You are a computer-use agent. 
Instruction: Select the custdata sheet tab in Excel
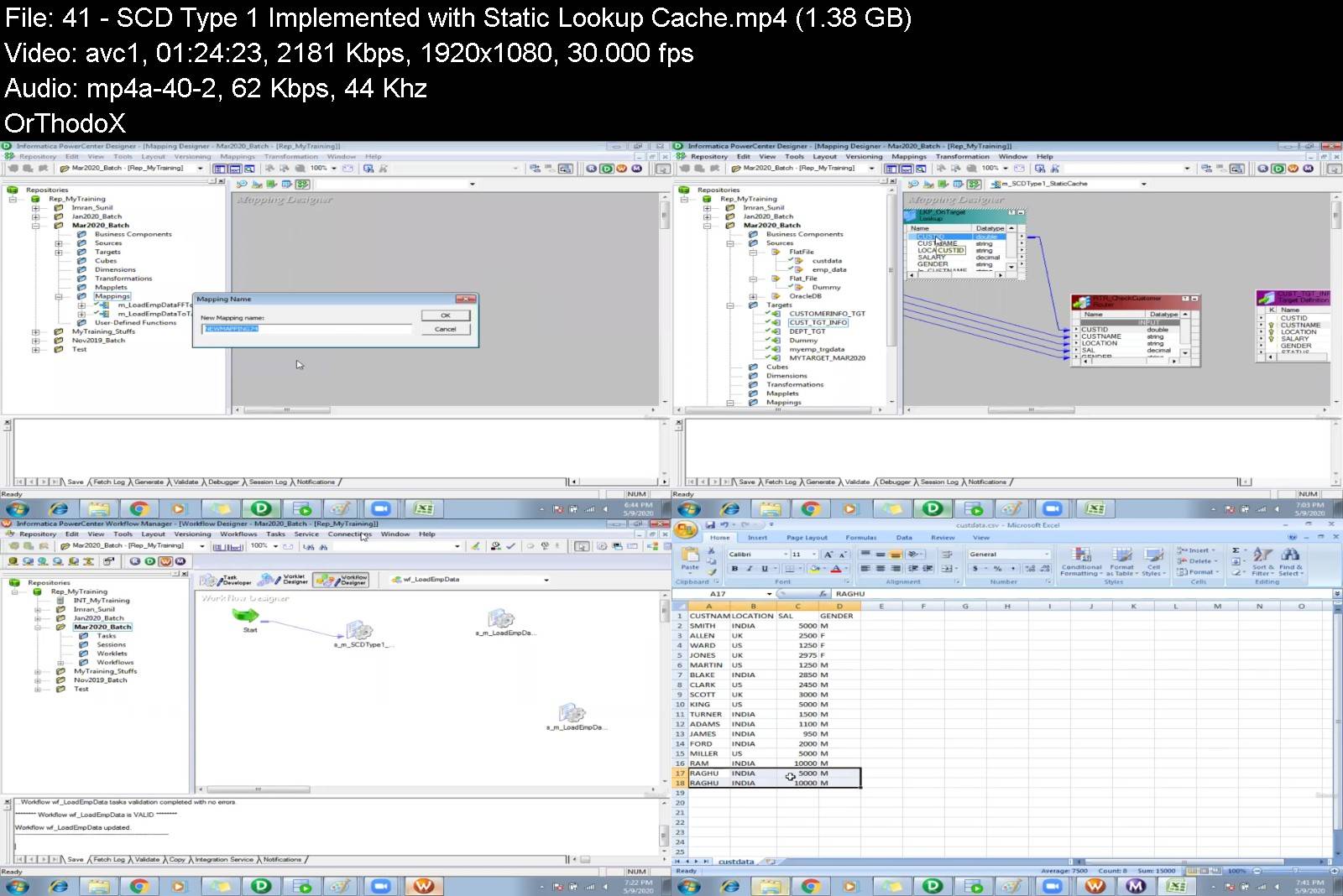pos(736,862)
